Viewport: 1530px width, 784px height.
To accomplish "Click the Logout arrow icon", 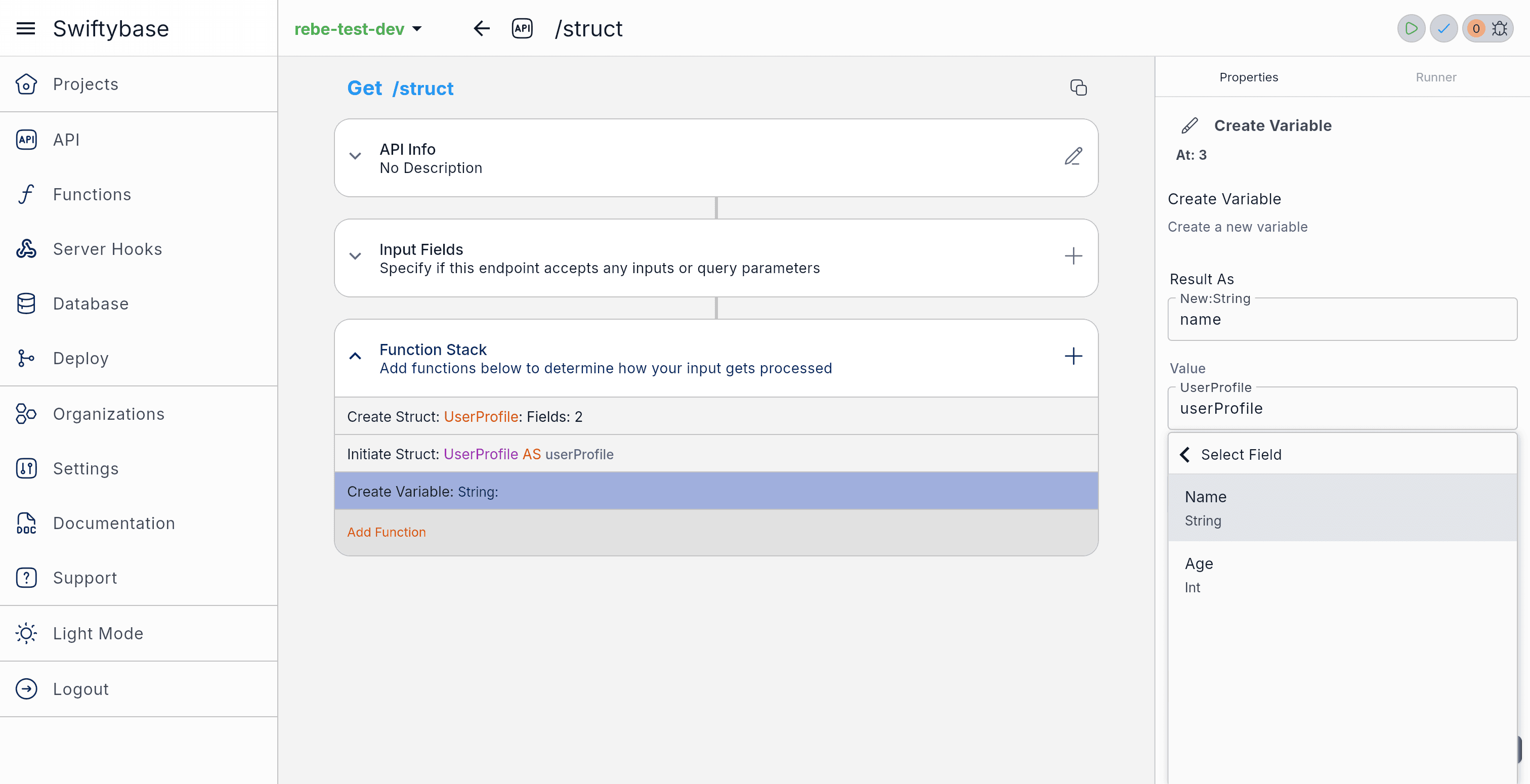I will click(x=26, y=689).
